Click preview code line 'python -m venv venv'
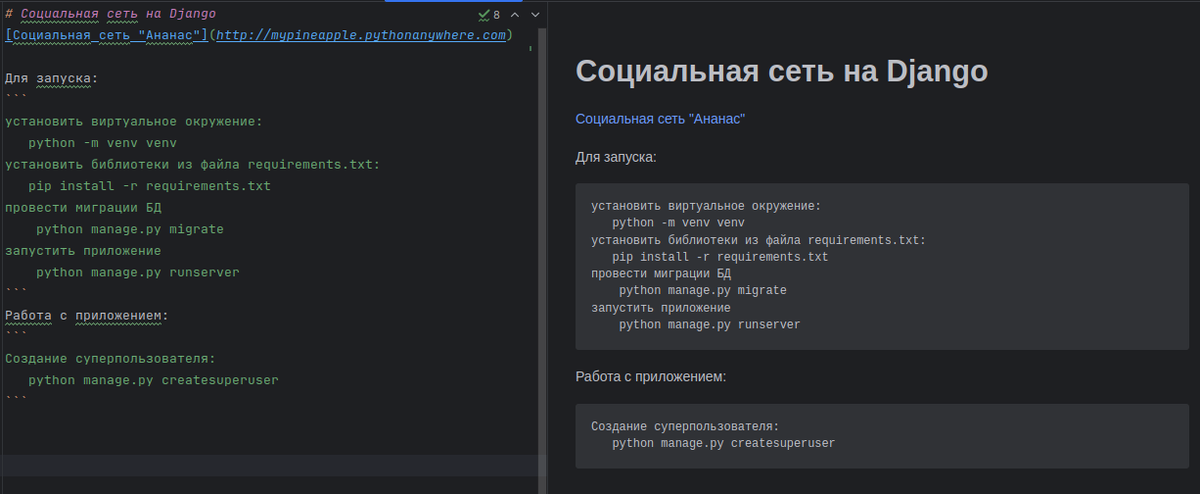The image size is (1200, 494). point(678,223)
